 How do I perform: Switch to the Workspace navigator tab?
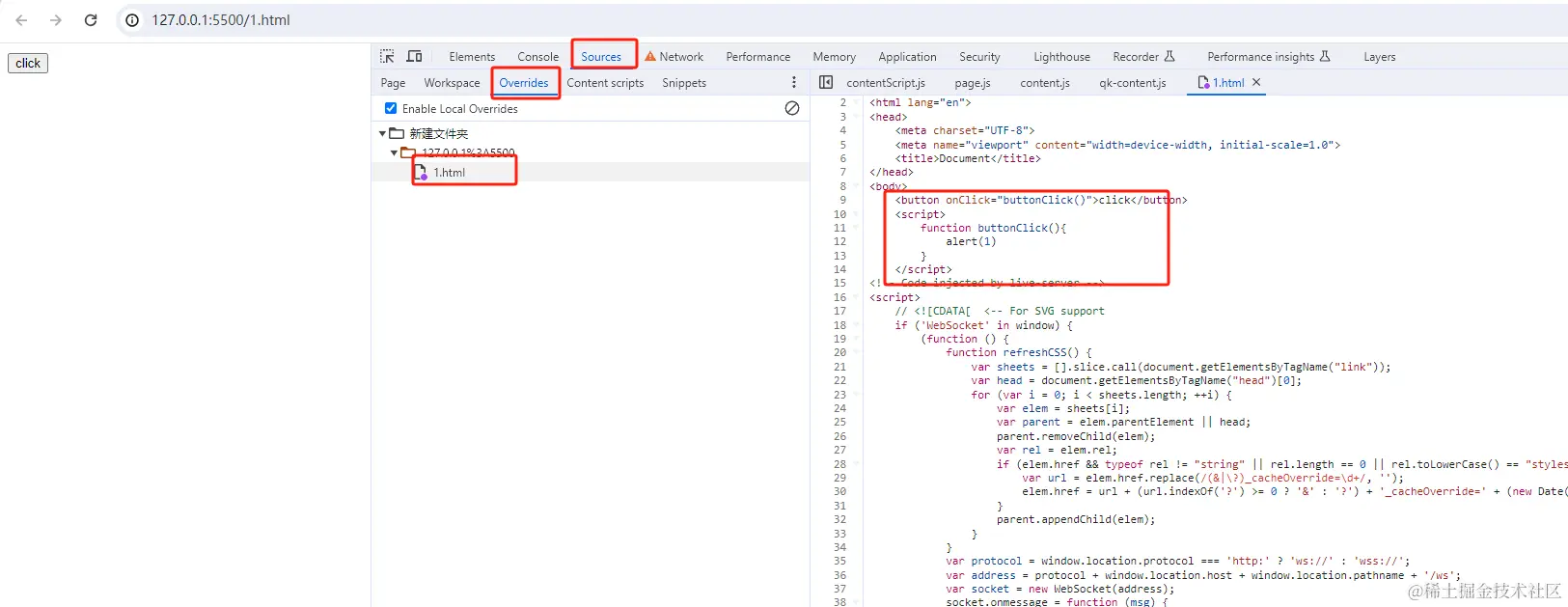click(452, 83)
